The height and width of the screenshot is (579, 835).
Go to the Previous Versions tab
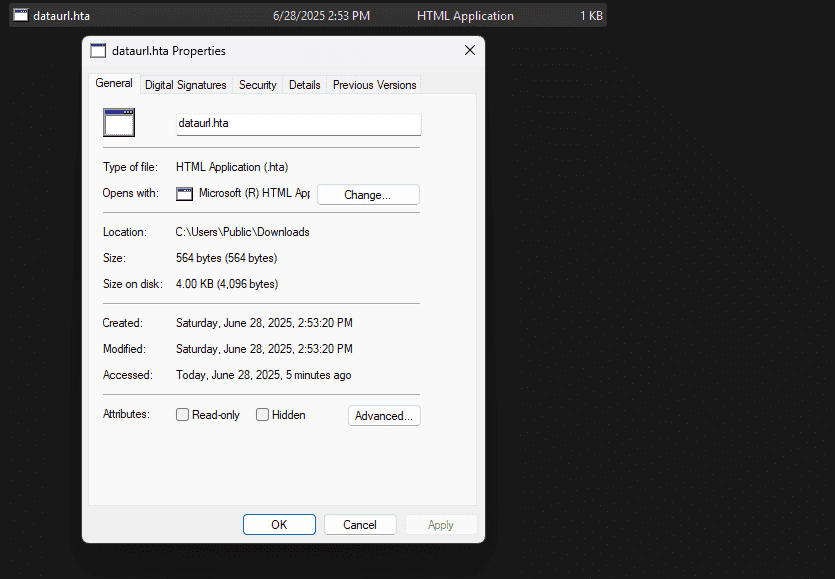(x=374, y=85)
